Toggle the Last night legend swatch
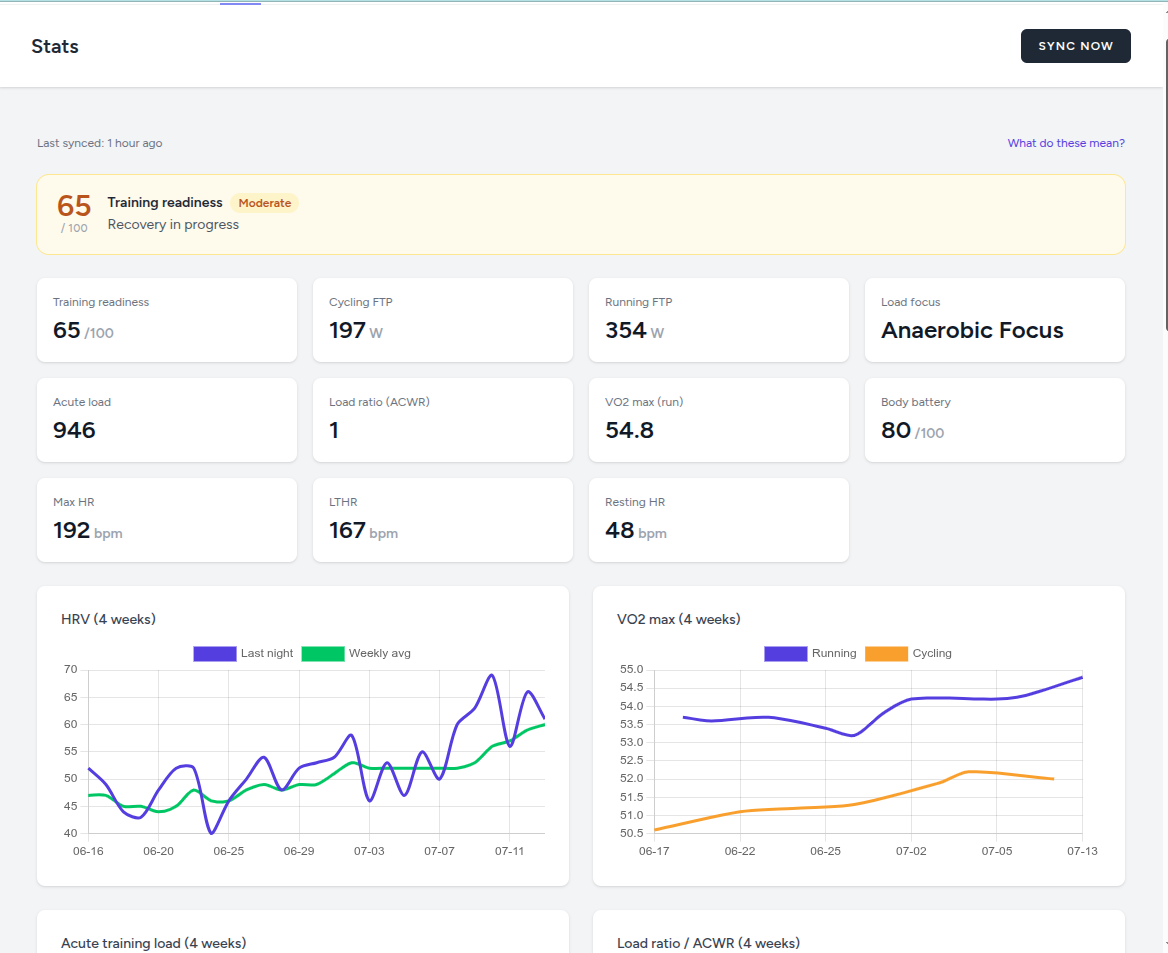Viewport: 1168px width, 953px height. (215, 653)
